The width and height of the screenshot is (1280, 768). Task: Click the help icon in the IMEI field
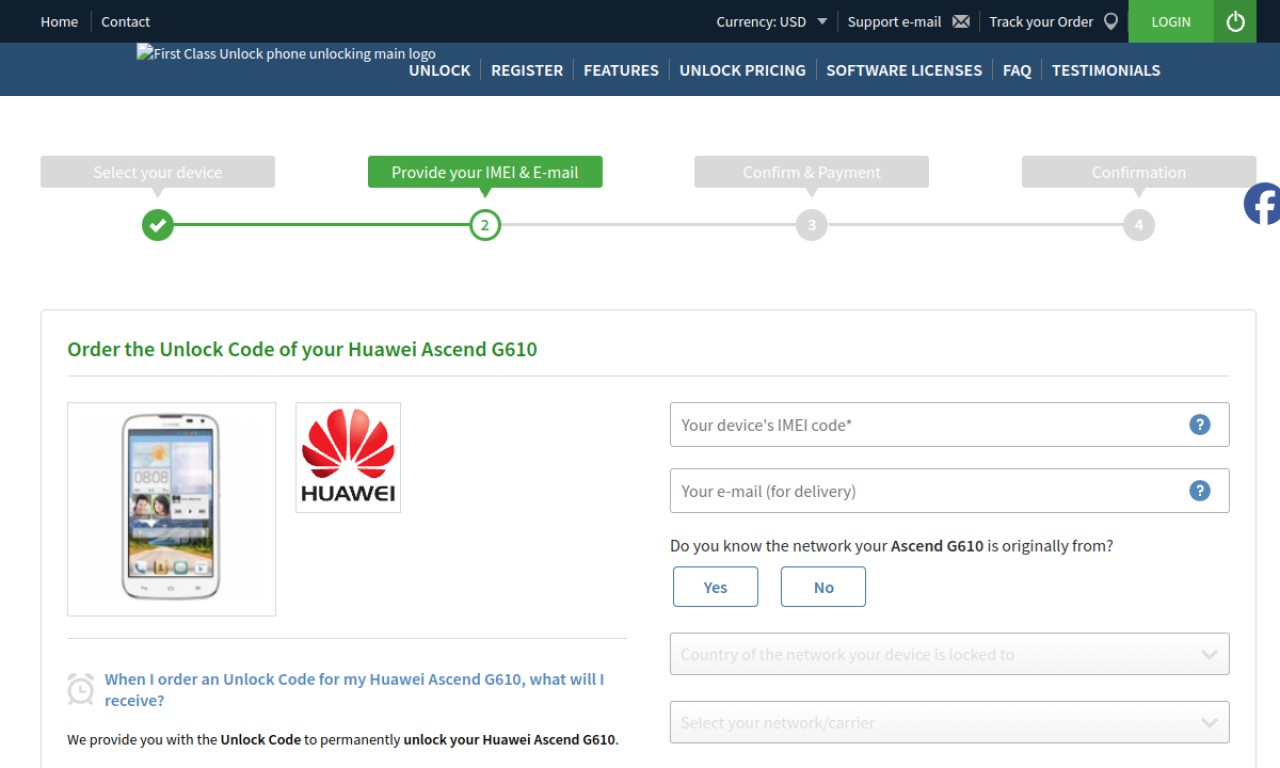1200,425
